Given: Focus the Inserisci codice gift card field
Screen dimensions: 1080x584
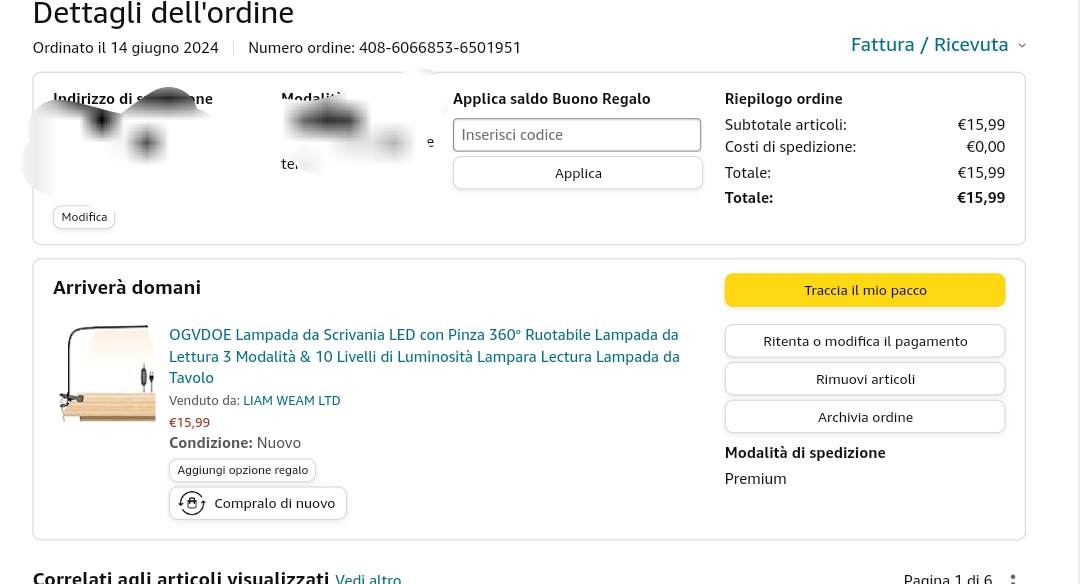Looking at the screenshot, I should coord(577,135).
